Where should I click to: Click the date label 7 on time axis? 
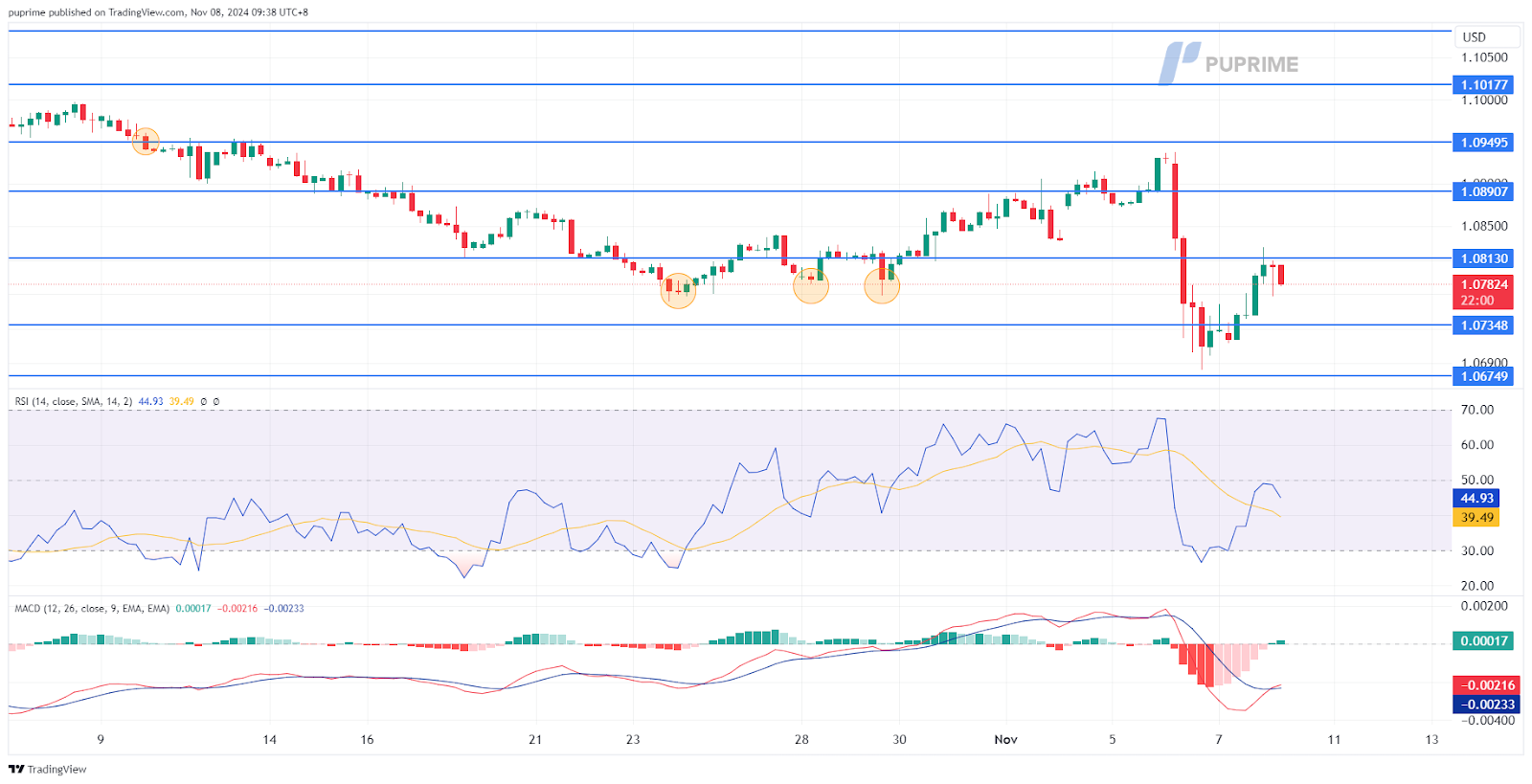tap(1219, 740)
